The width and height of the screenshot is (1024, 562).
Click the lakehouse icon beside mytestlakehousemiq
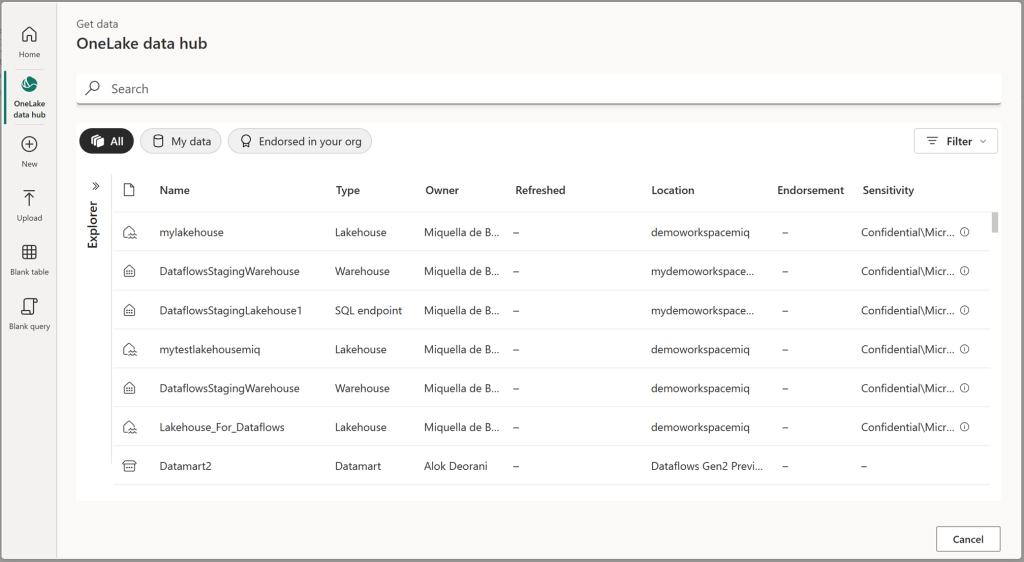(x=130, y=349)
